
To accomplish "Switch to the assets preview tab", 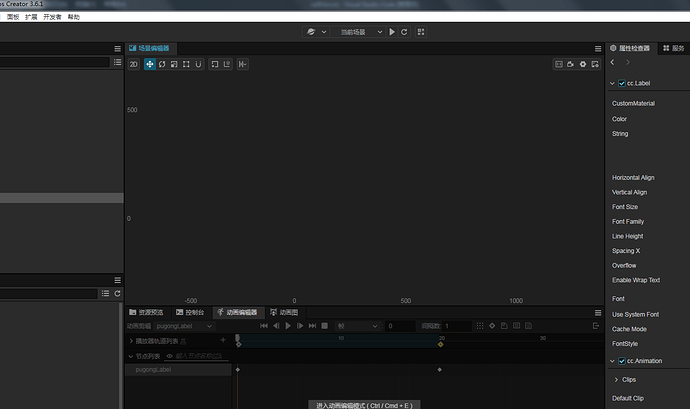I will point(147,312).
